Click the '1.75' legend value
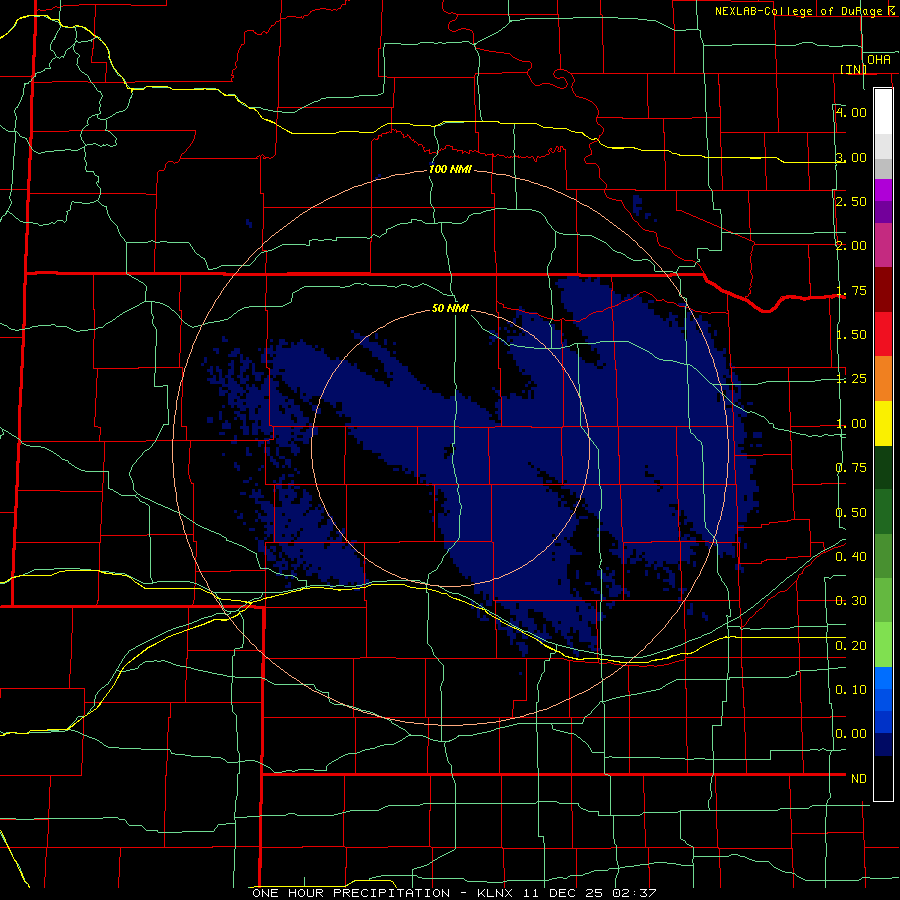 (x=851, y=290)
